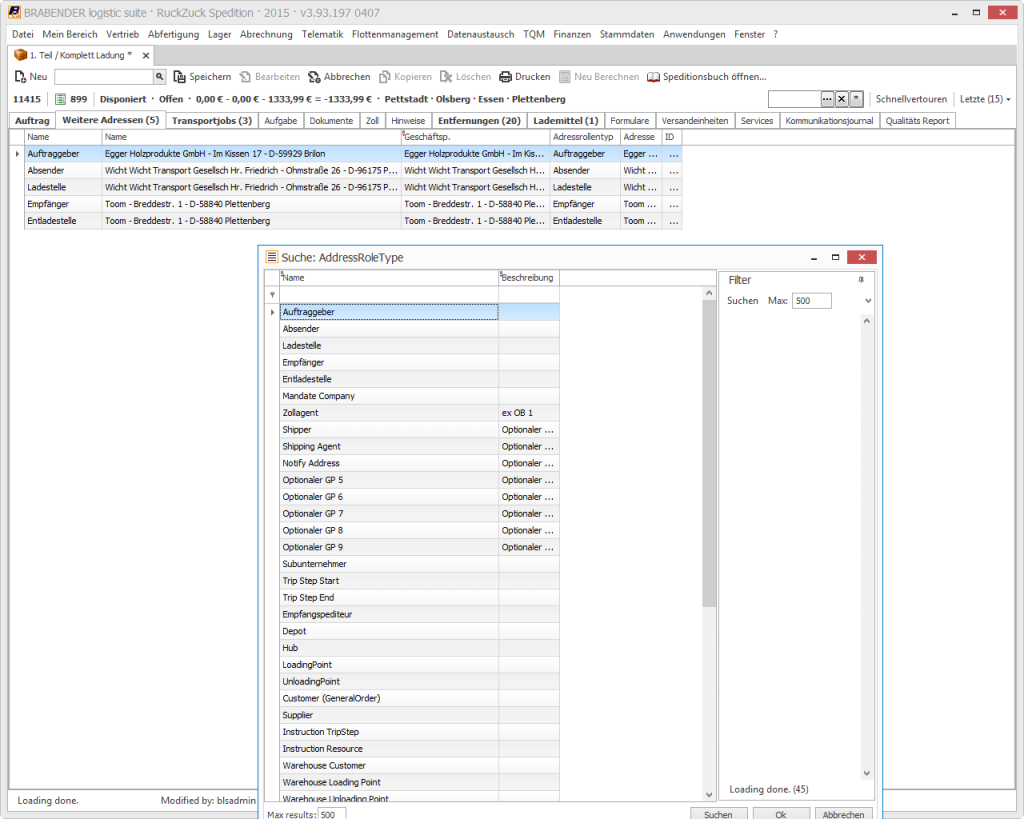1024x819 pixels.
Task: Click the magnifier search icon in toolbar
Action: pos(159,77)
